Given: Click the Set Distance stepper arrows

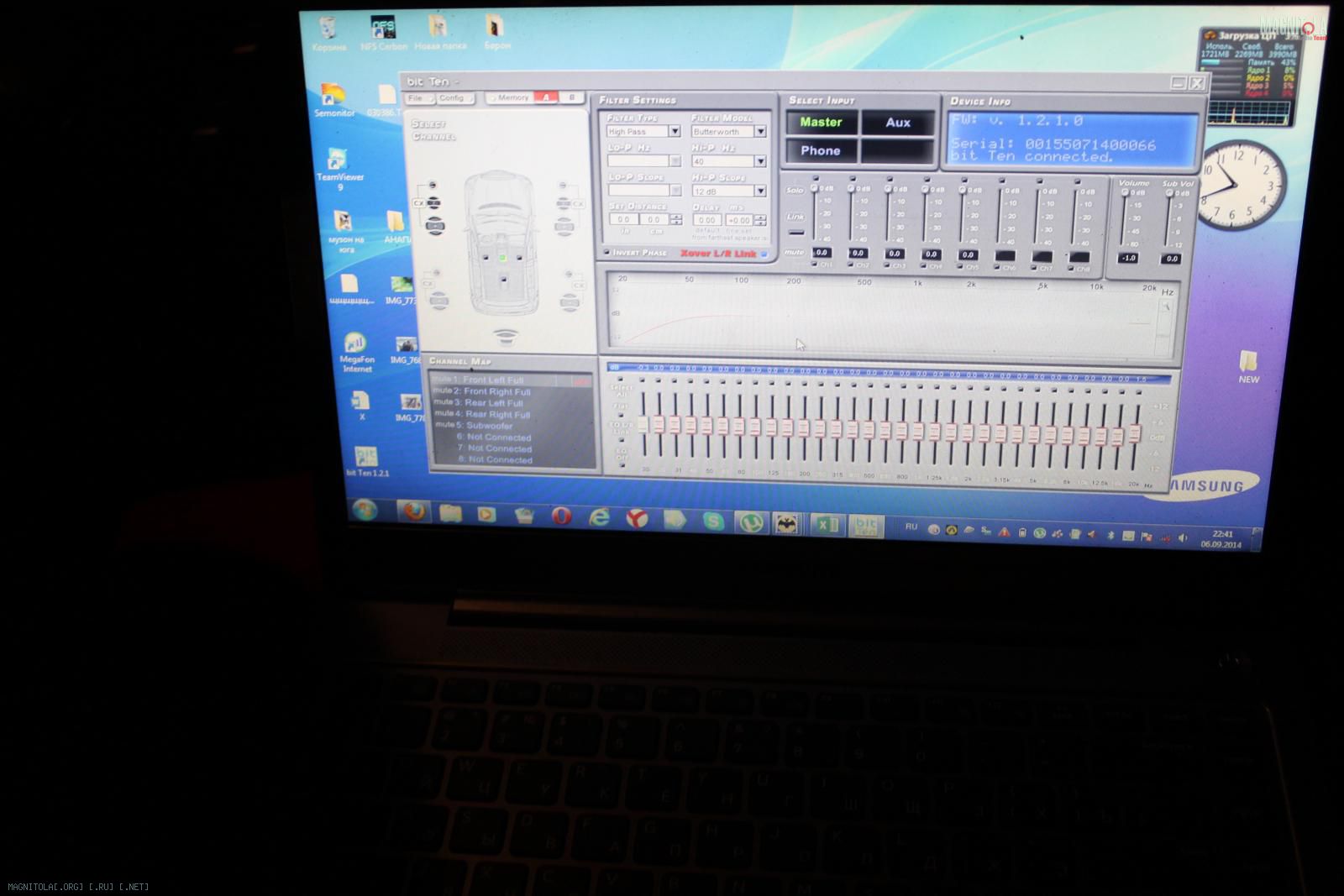Looking at the screenshot, I should tap(675, 220).
